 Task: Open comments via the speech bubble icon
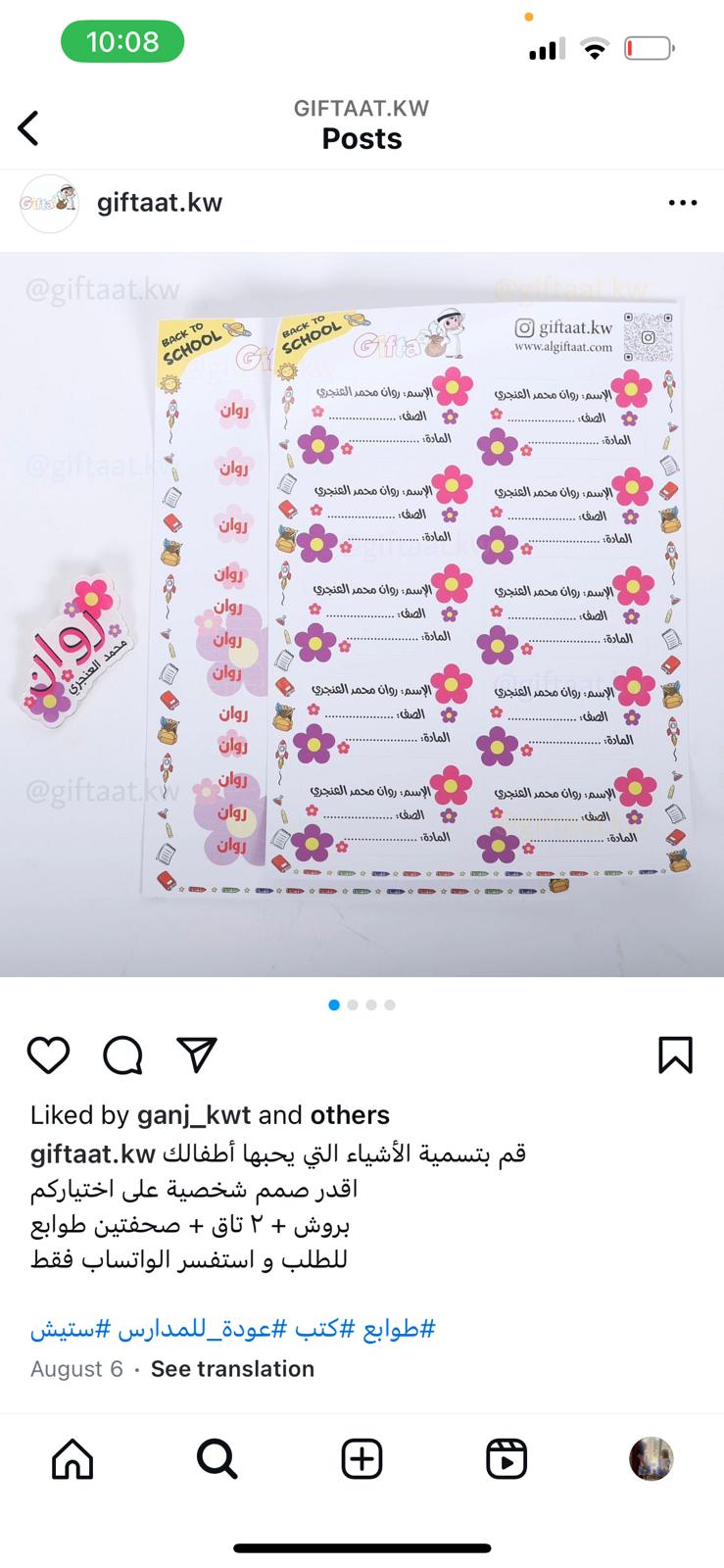coord(122,1054)
